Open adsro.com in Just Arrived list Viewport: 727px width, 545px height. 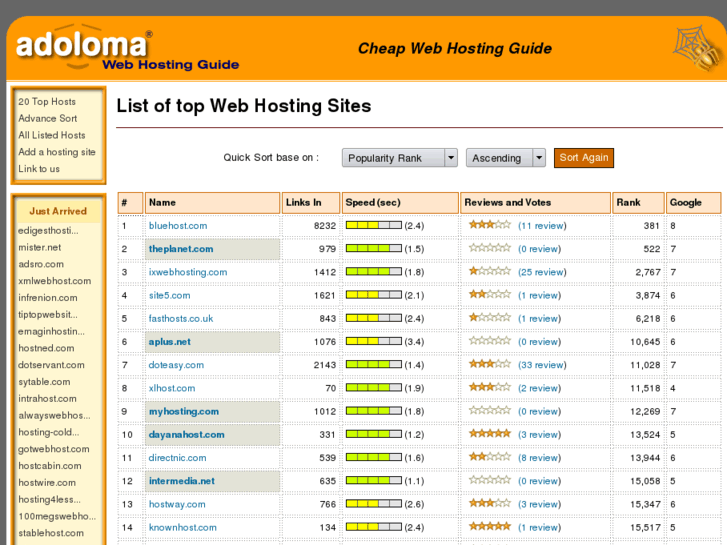tap(41, 264)
